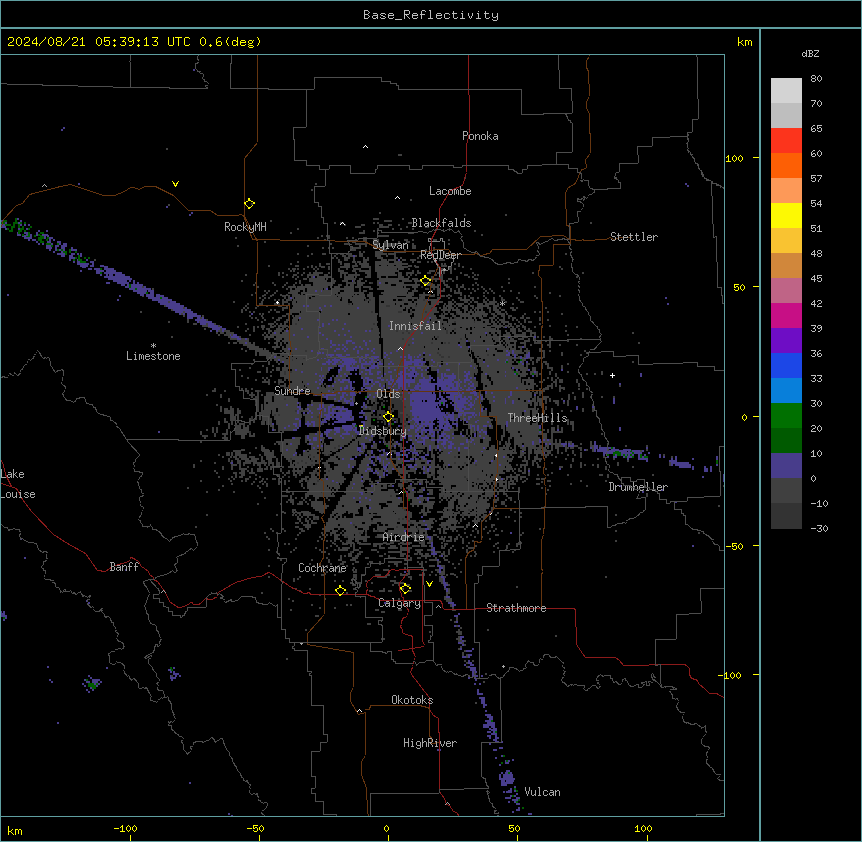Select the Cochrane label
The width and height of the screenshot is (862, 842).
[x=322, y=568]
